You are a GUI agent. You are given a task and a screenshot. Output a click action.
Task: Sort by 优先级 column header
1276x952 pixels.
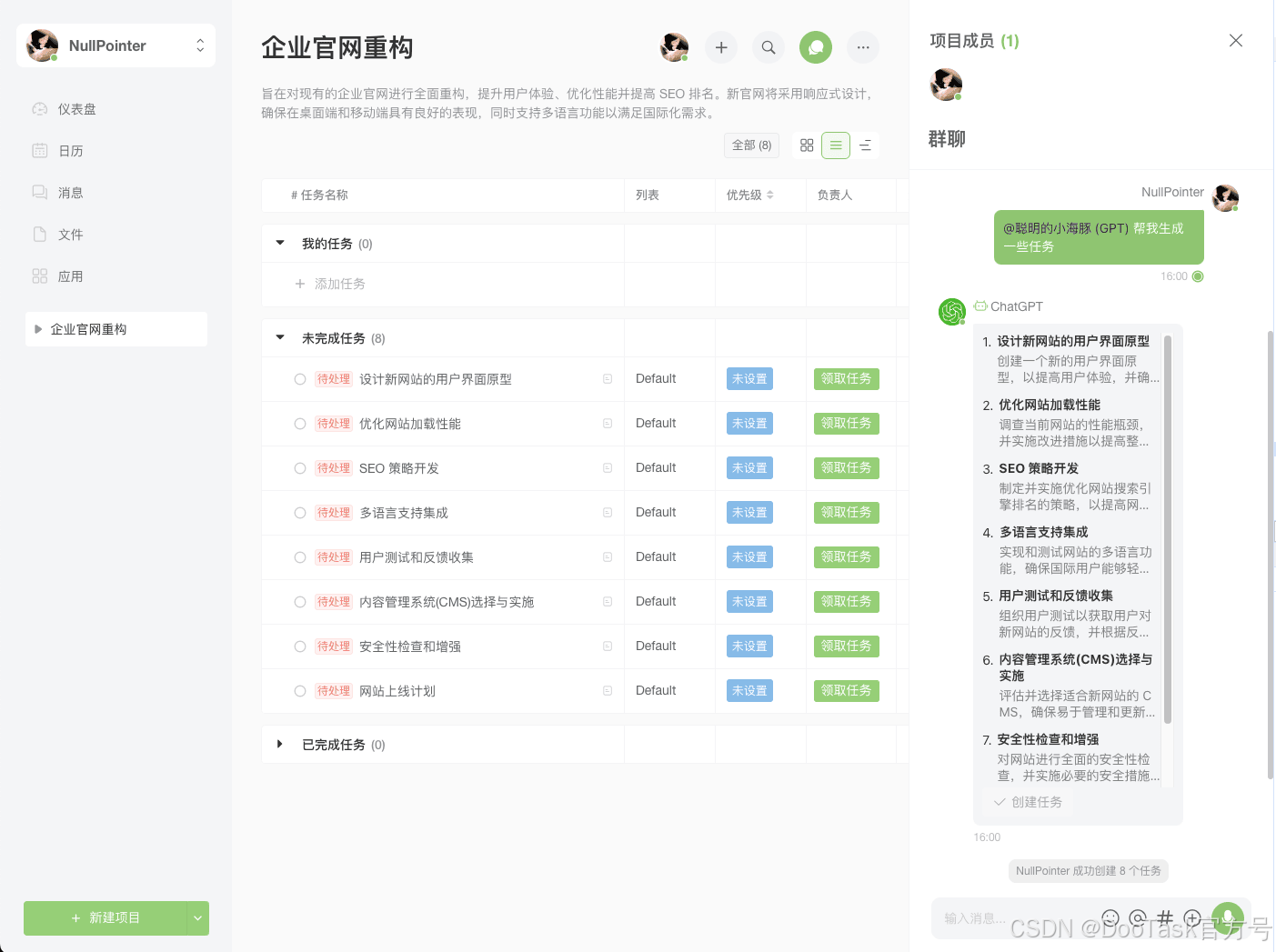pyautogui.click(x=750, y=195)
